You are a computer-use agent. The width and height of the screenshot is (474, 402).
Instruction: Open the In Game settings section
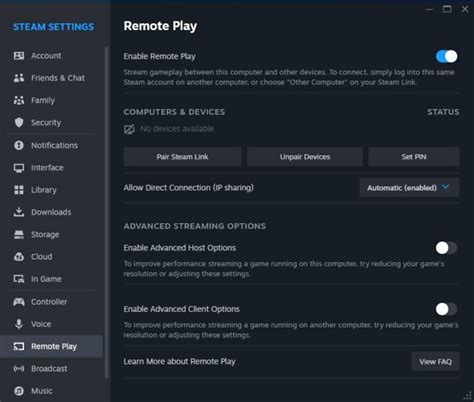tap(52, 279)
